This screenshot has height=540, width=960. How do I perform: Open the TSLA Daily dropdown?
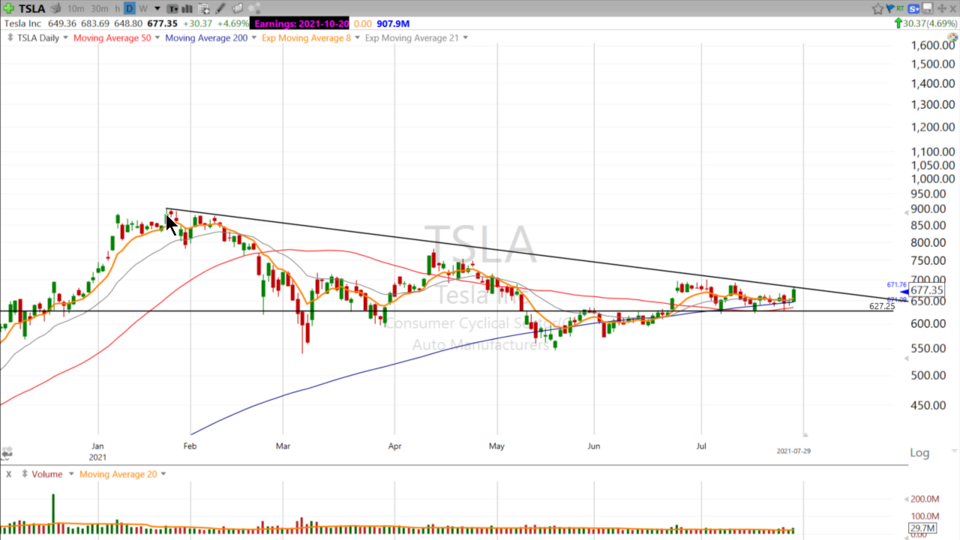(x=66, y=38)
